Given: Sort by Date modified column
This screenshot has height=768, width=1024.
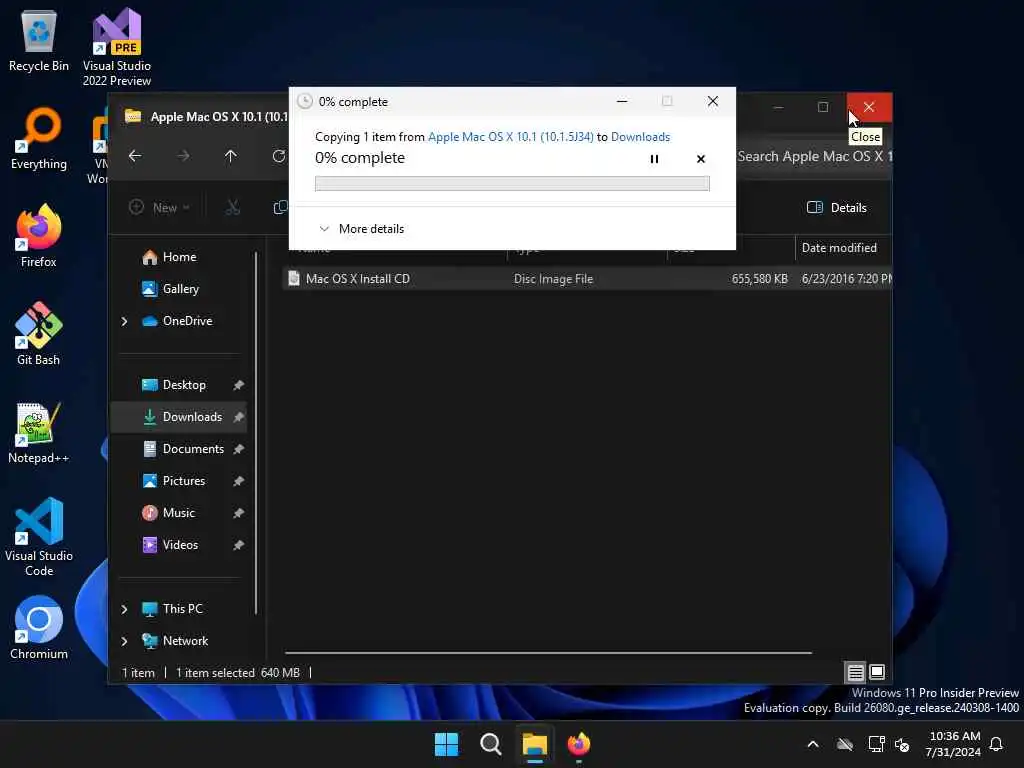Looking at the screenshot, I should tap(839, 248).
